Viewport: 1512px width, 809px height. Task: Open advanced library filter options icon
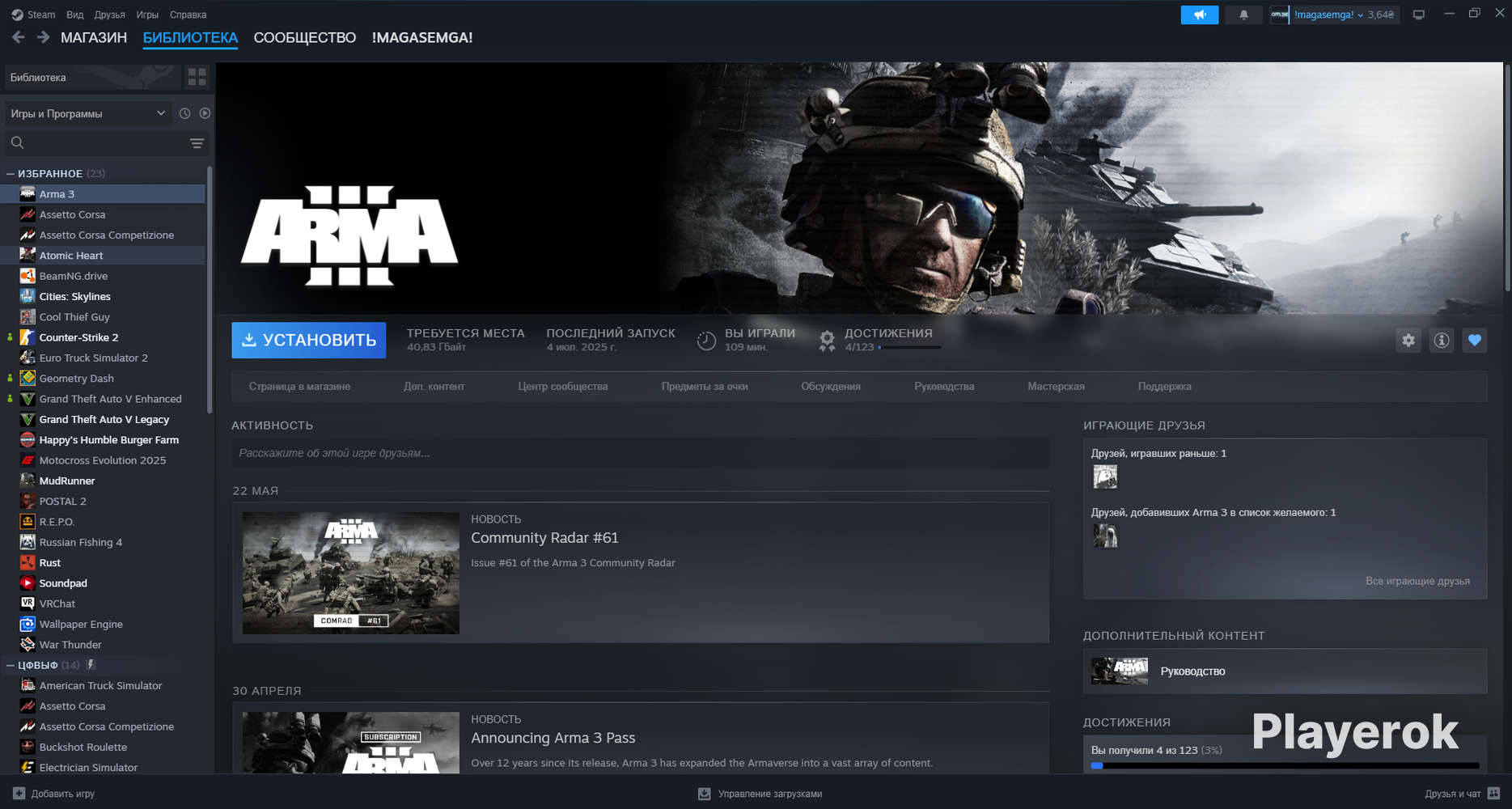pyautogui.click(x=197, y=143)
